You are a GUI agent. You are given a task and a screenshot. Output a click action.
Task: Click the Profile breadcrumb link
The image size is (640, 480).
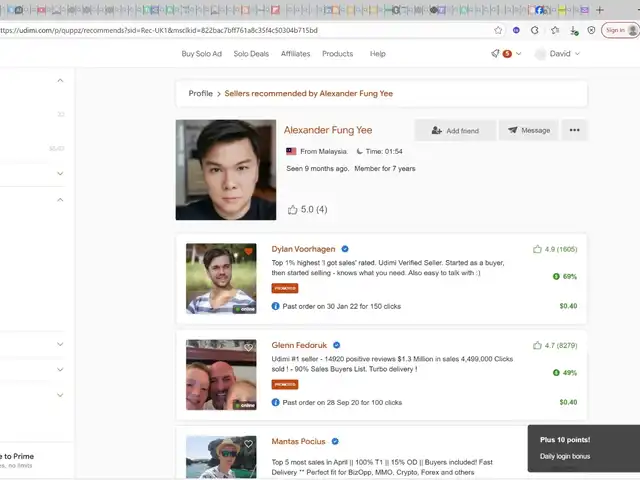click(201, 93)
